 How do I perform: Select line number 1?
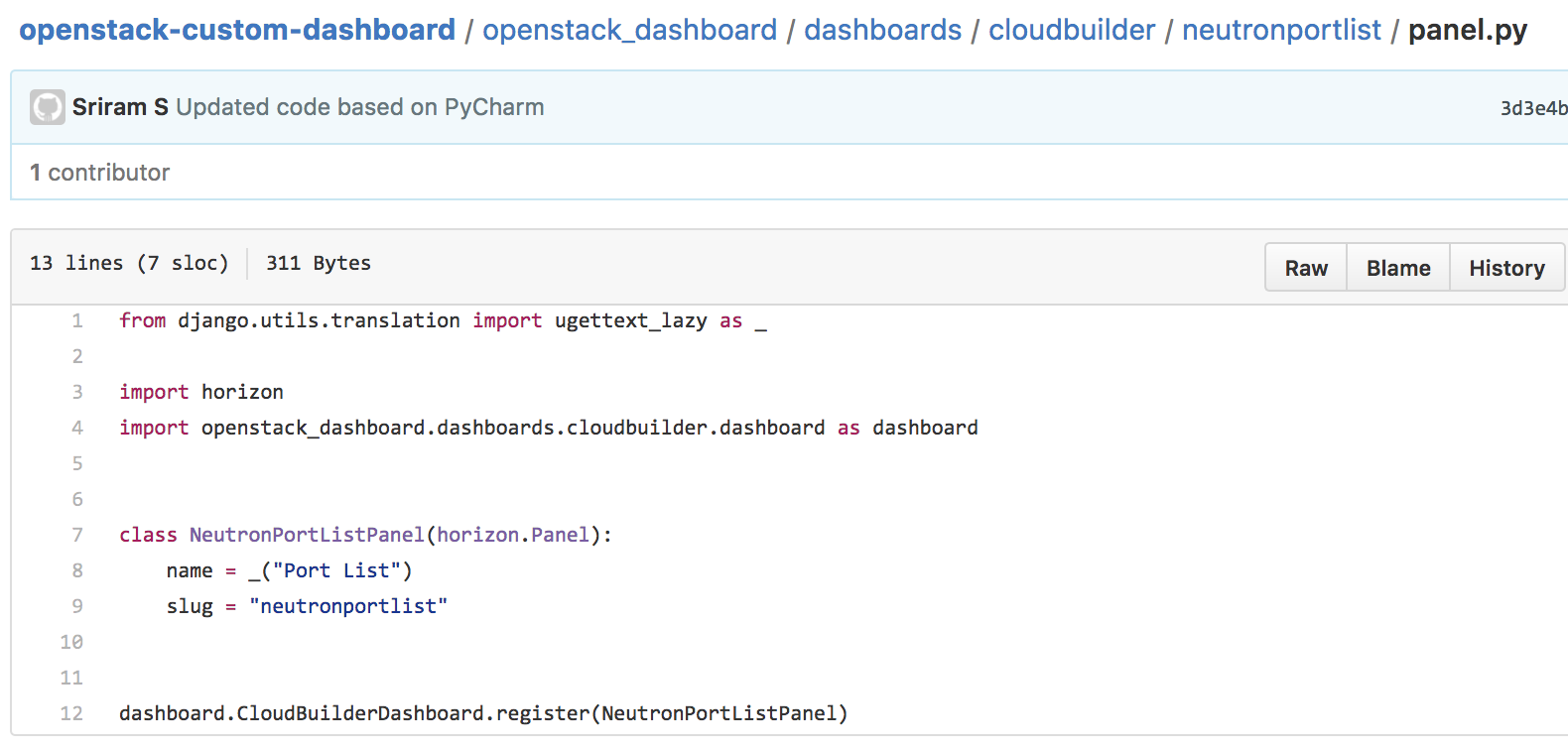coord(77,320)
